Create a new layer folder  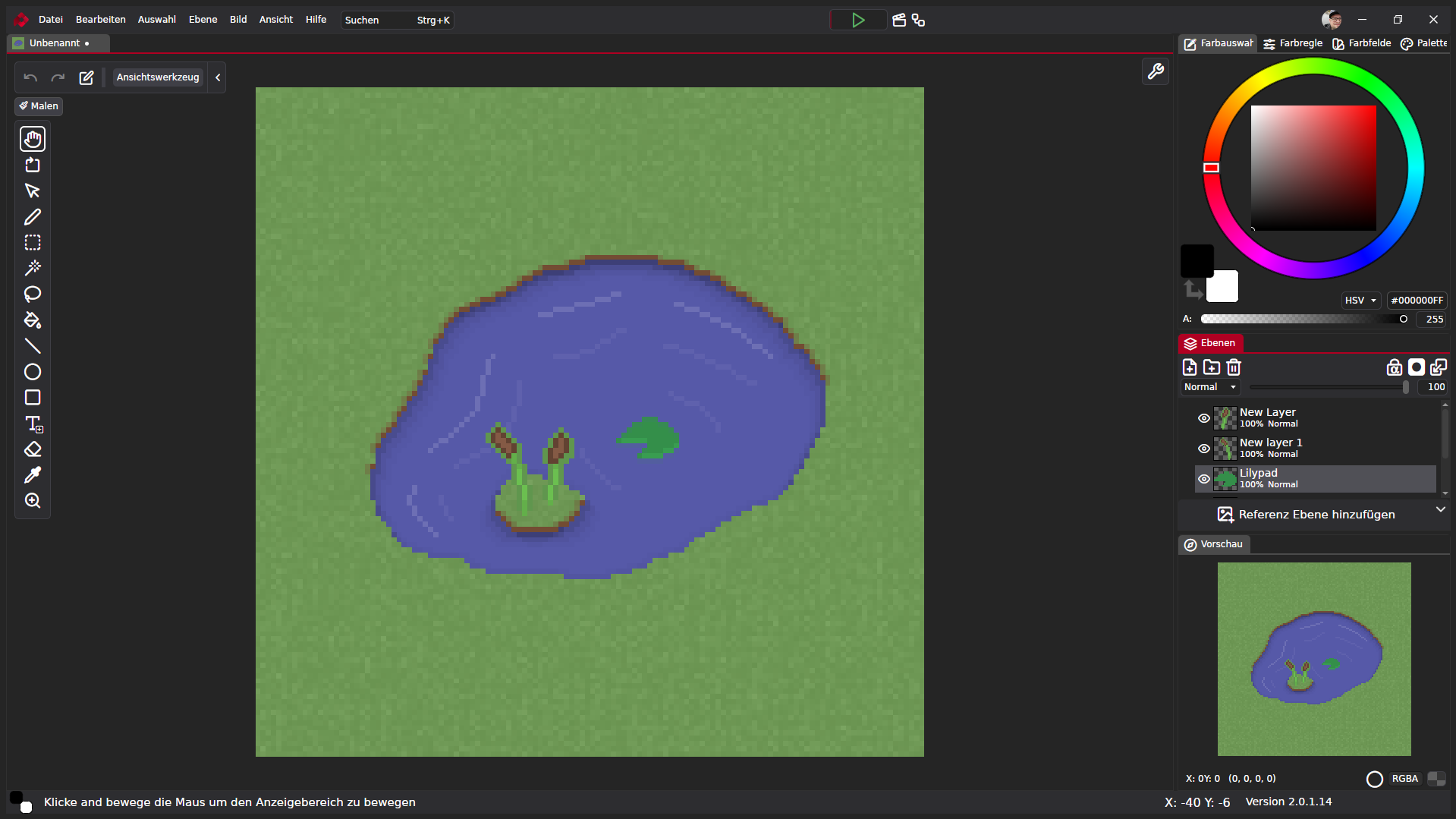1212,367
